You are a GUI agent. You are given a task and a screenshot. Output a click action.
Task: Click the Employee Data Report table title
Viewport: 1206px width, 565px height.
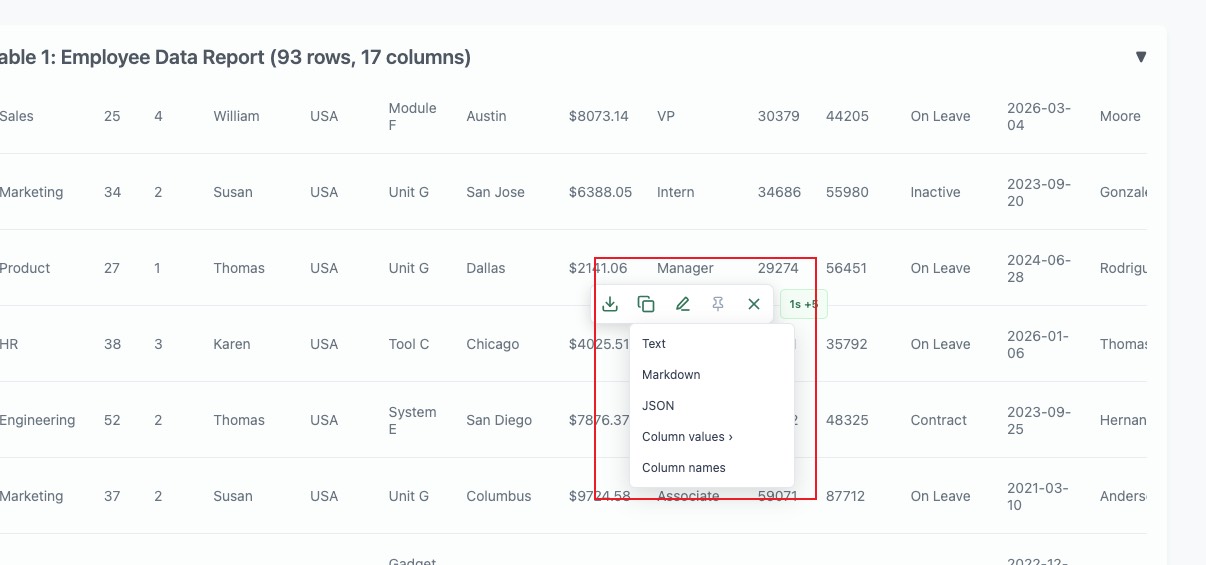(235, 57)
